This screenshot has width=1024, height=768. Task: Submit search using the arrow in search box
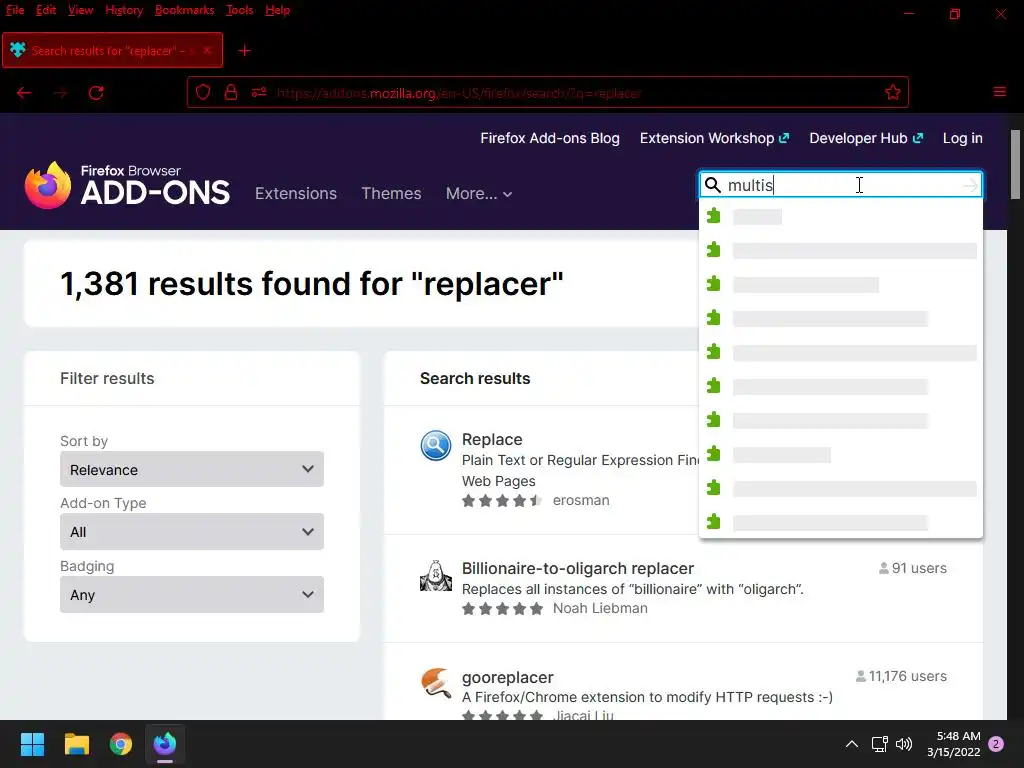point(970,185)
